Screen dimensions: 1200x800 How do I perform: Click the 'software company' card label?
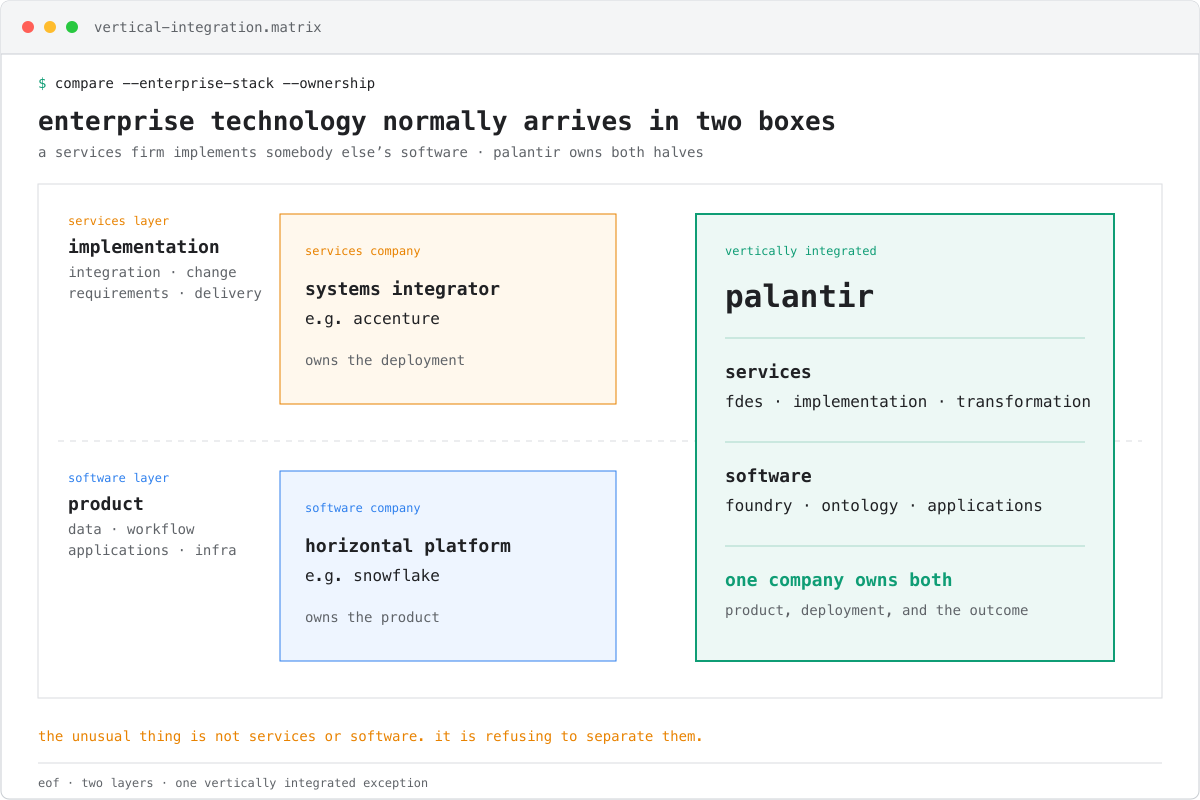pyautogui.click(x=363, y=508)
